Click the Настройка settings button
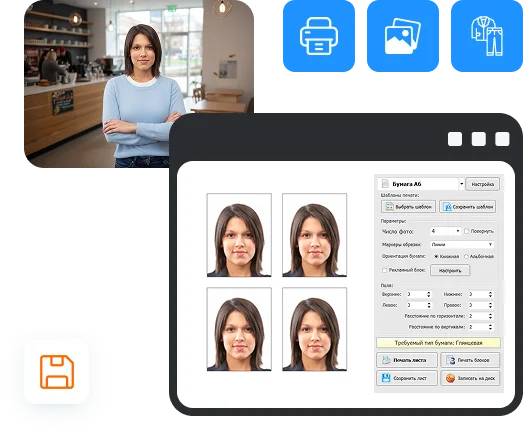Viewport: 523px width, 434px height. [482, 184]
